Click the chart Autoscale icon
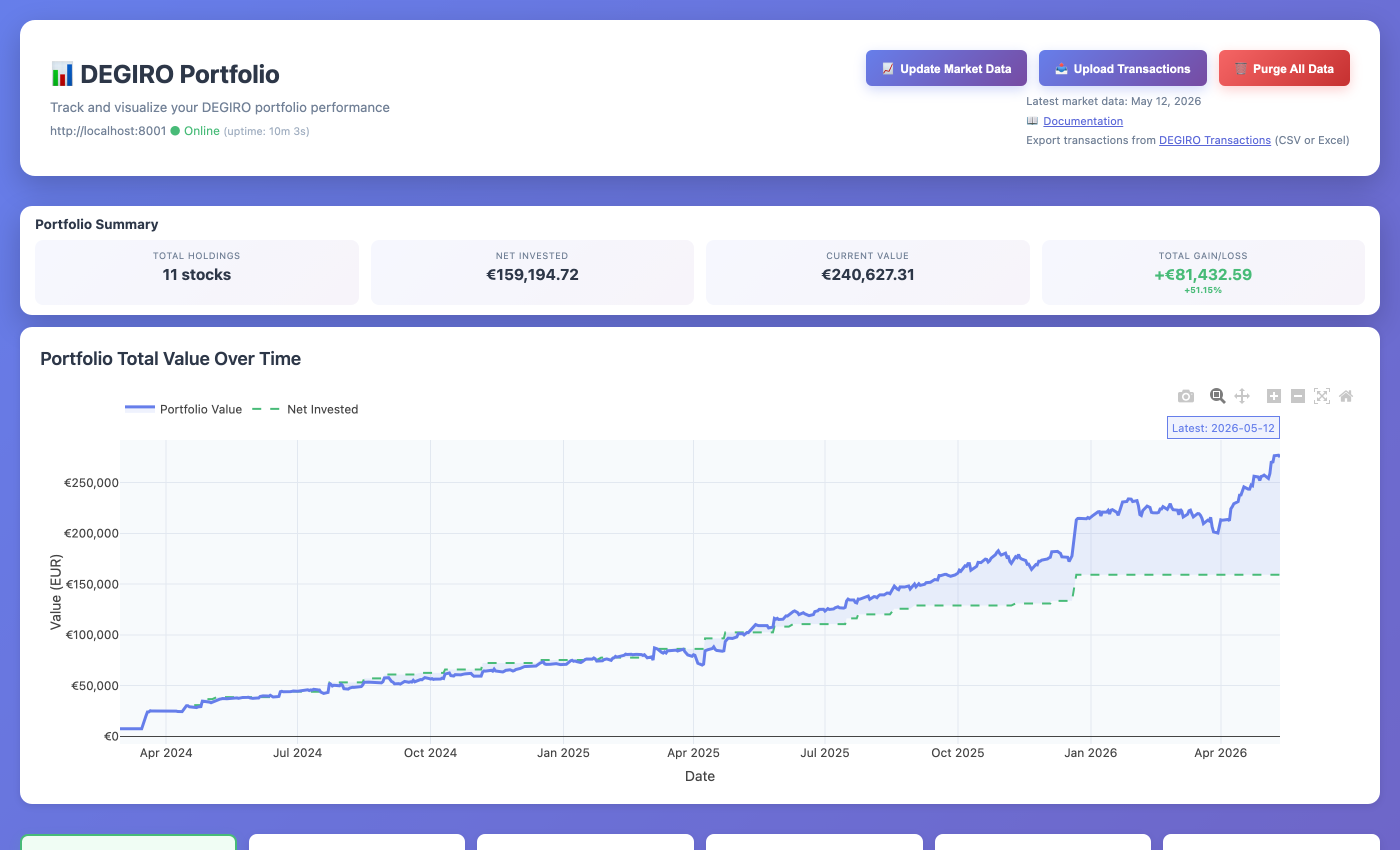This screenshot has height=850, width=1400. pos(1321,396)
